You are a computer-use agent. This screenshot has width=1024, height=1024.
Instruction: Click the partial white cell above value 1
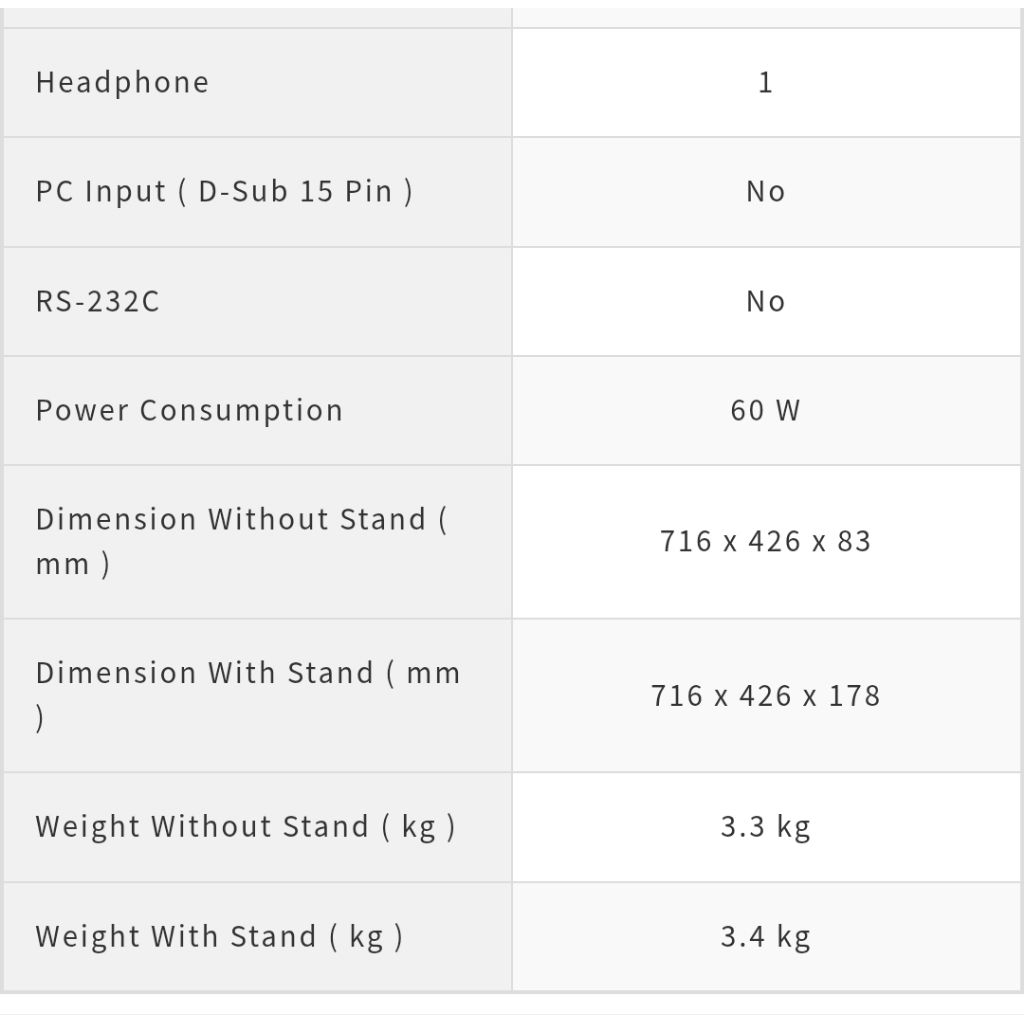pyautogui.click(x=765, y=17)
